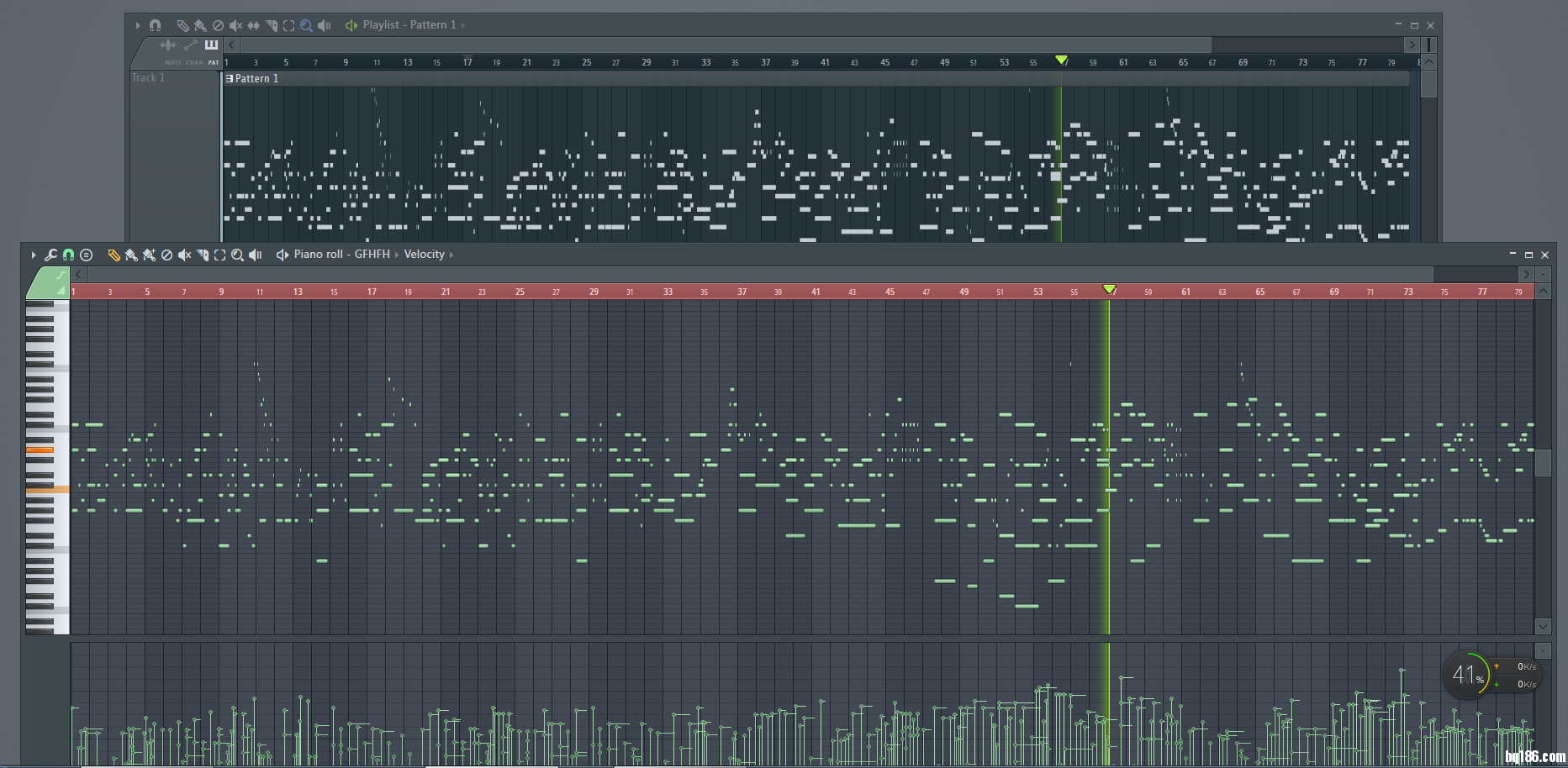Click the Piano roll vertical scrollbar thumb
This screenshot has height=768, width=1568.
(1543, 463)
